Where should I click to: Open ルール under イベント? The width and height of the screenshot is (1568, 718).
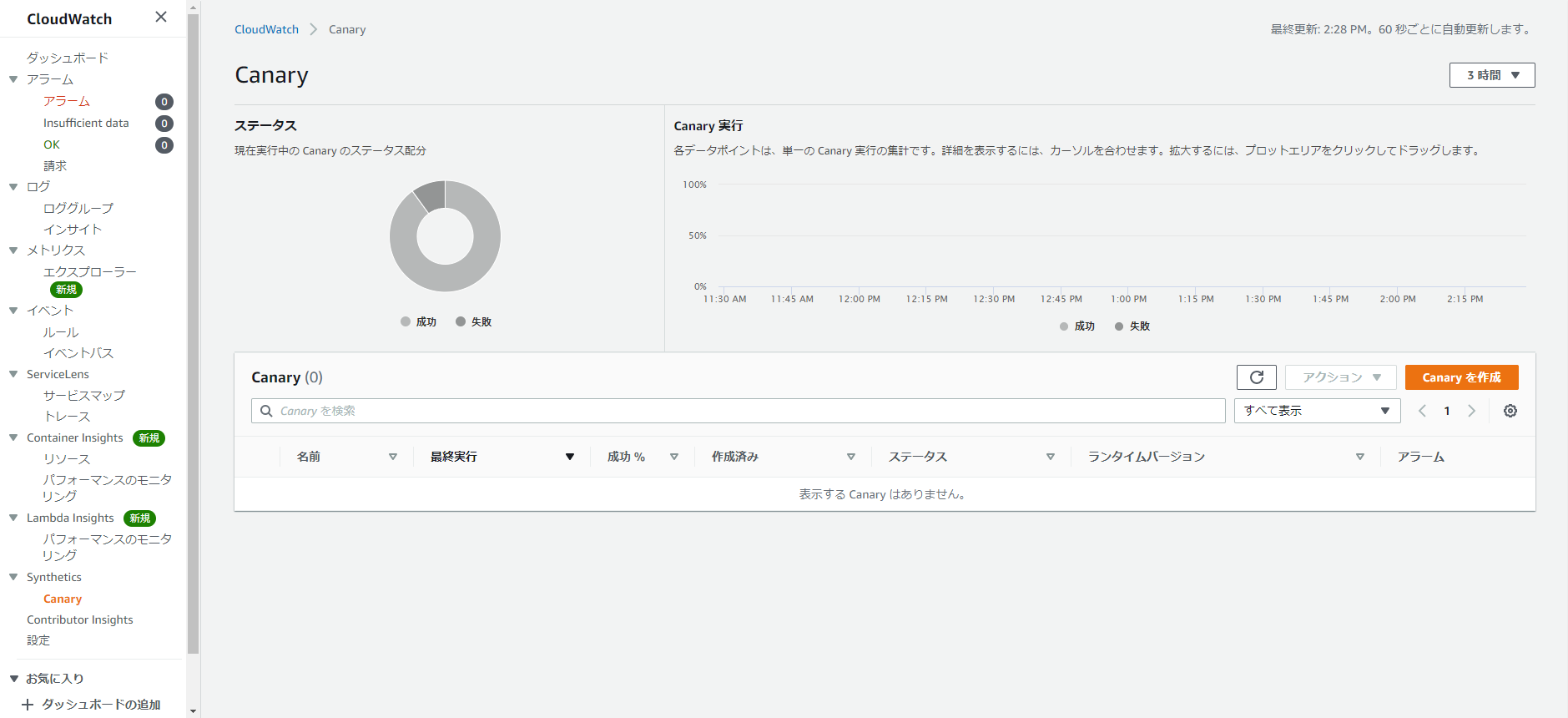click(x=61, y=332)
